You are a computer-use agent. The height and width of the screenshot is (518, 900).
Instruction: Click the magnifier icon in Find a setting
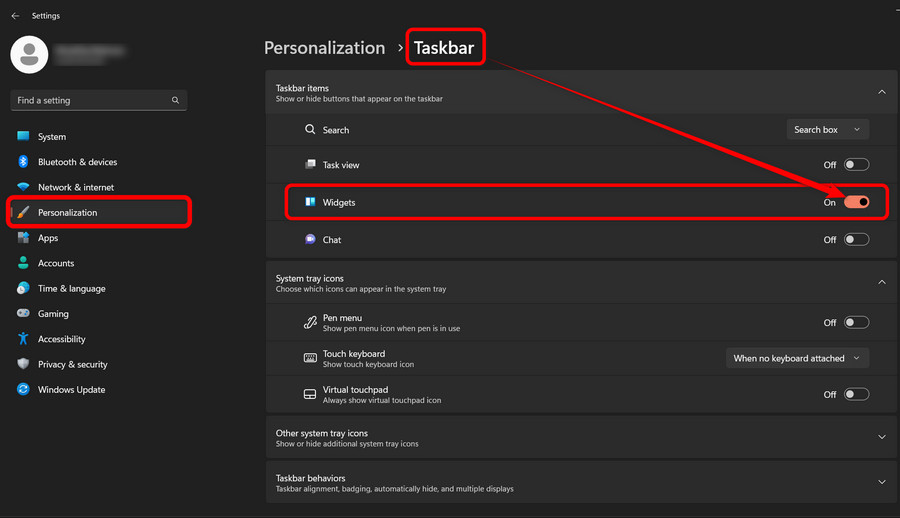coord(175,100)
